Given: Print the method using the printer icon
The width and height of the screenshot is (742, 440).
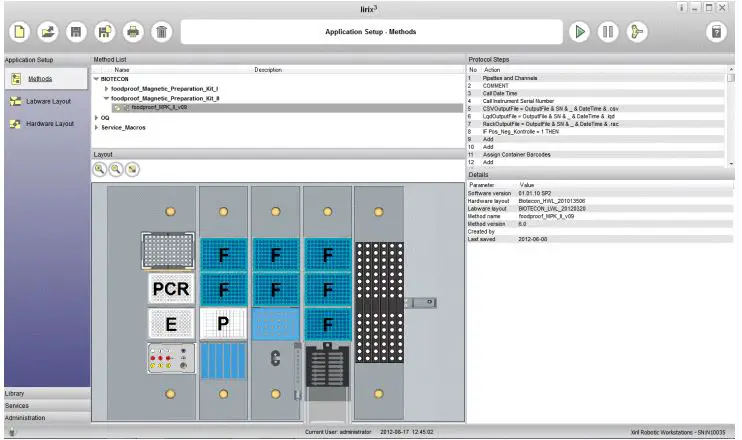Looking at the screenshot, I should (x=133, y=32).
